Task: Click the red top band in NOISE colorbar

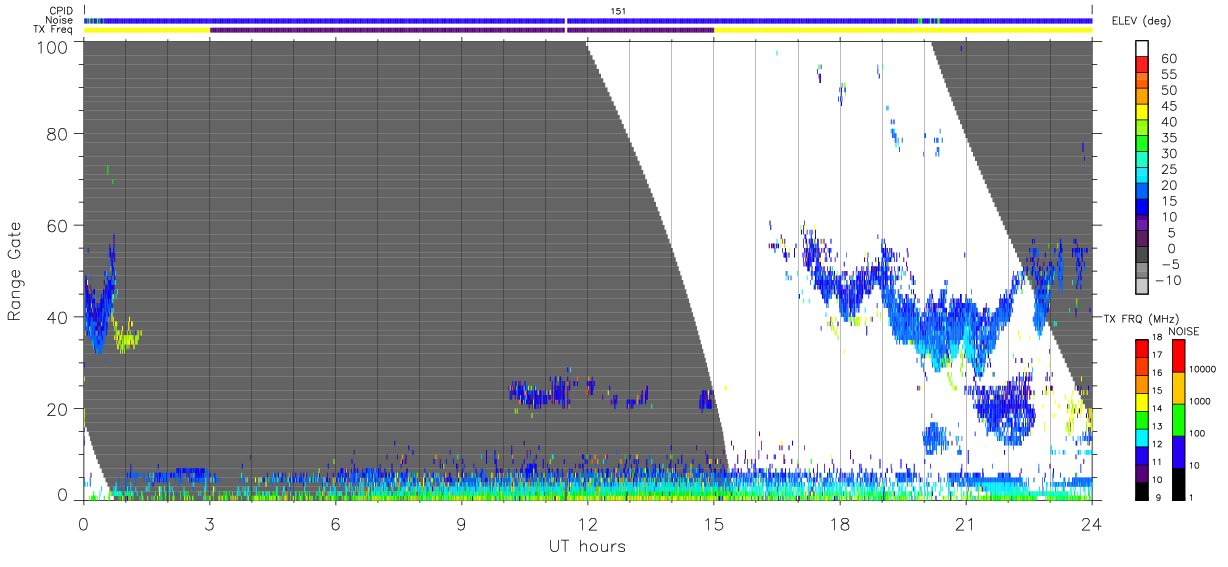Action: pyautogui.click(x=1178, y=354)
